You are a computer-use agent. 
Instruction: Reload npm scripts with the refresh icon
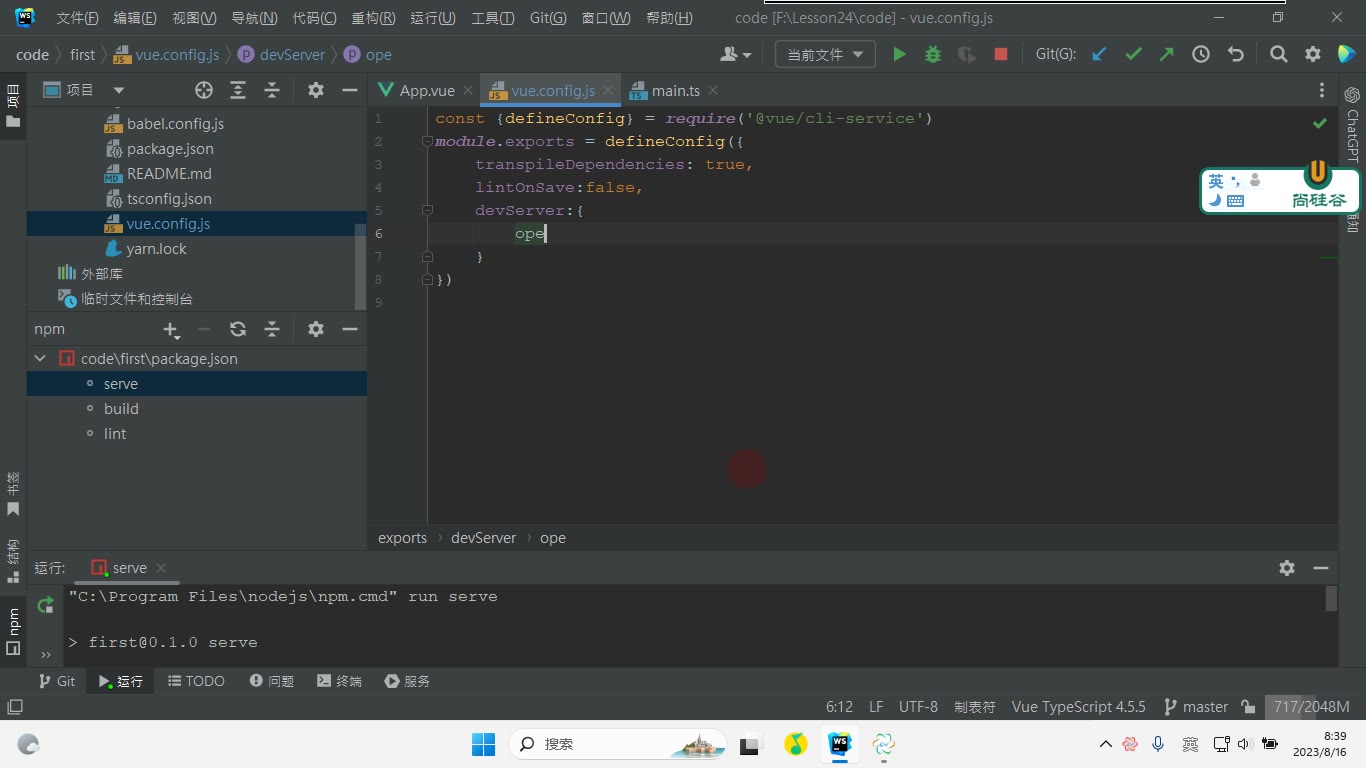tap(238, 329)
